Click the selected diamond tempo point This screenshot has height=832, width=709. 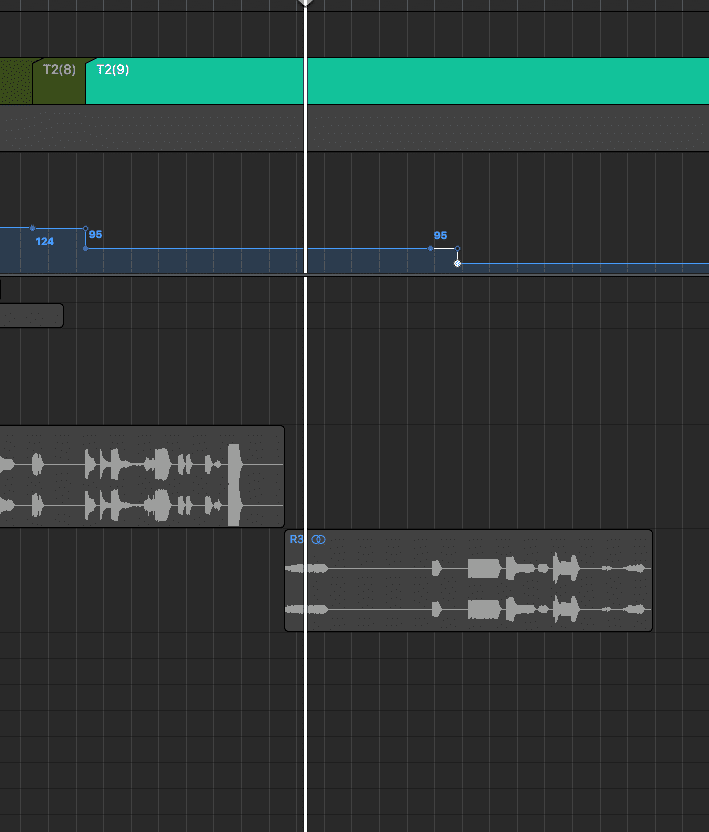click(x=458, y=263)
